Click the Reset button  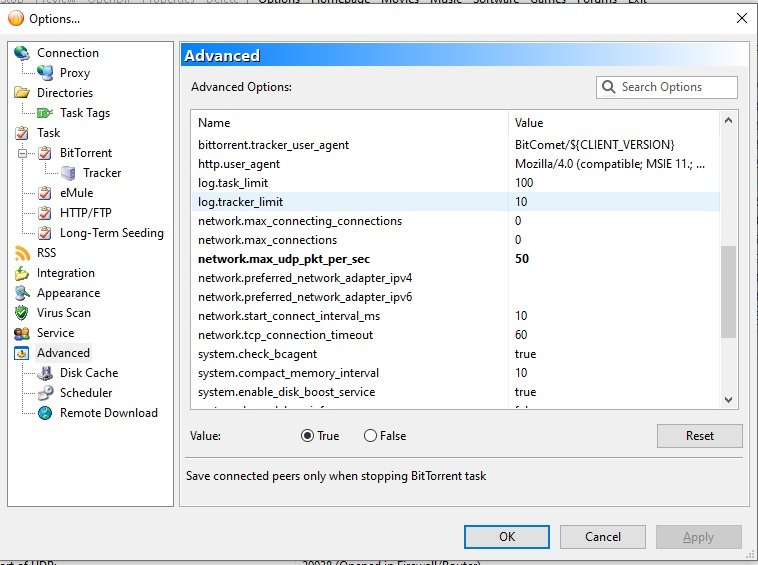tap(700, 436)
